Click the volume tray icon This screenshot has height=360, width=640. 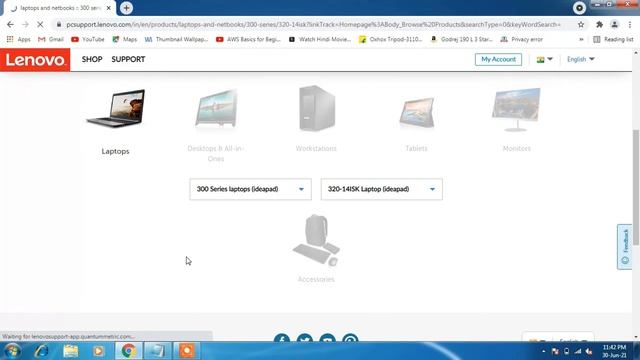click(x=589, y=351)
